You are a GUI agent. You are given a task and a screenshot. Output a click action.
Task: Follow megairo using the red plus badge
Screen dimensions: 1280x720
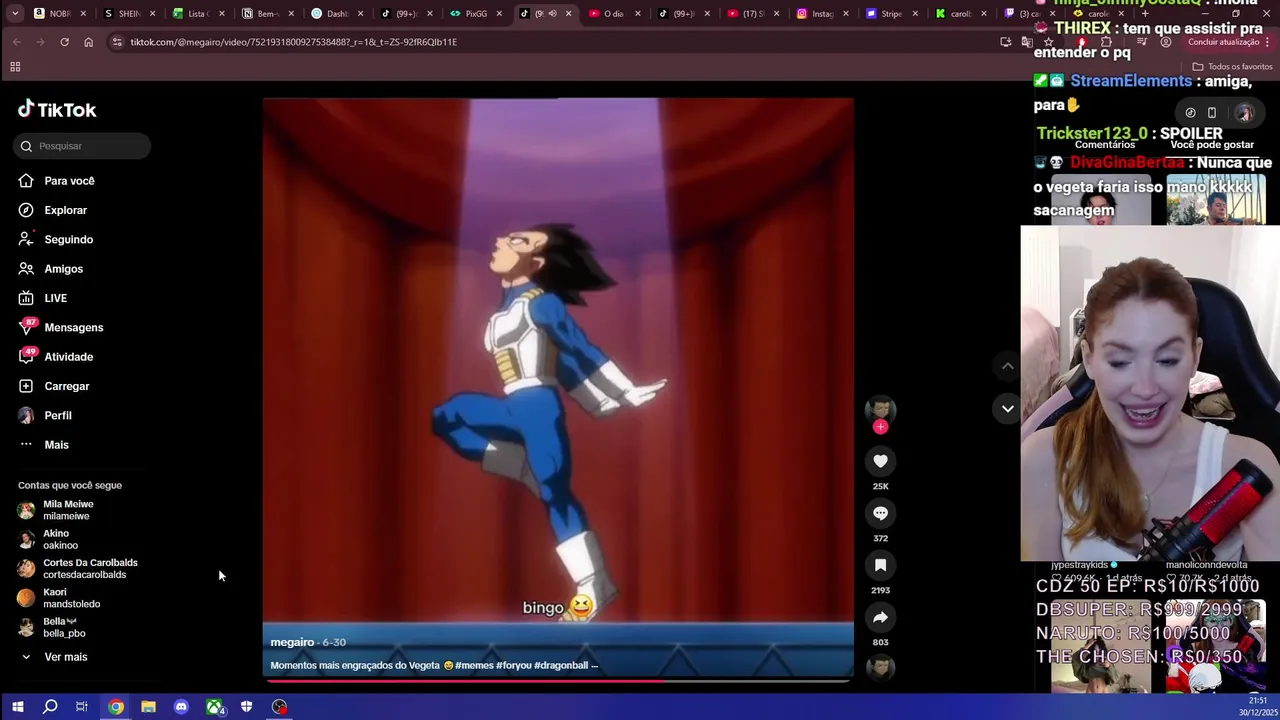[880, 427]
